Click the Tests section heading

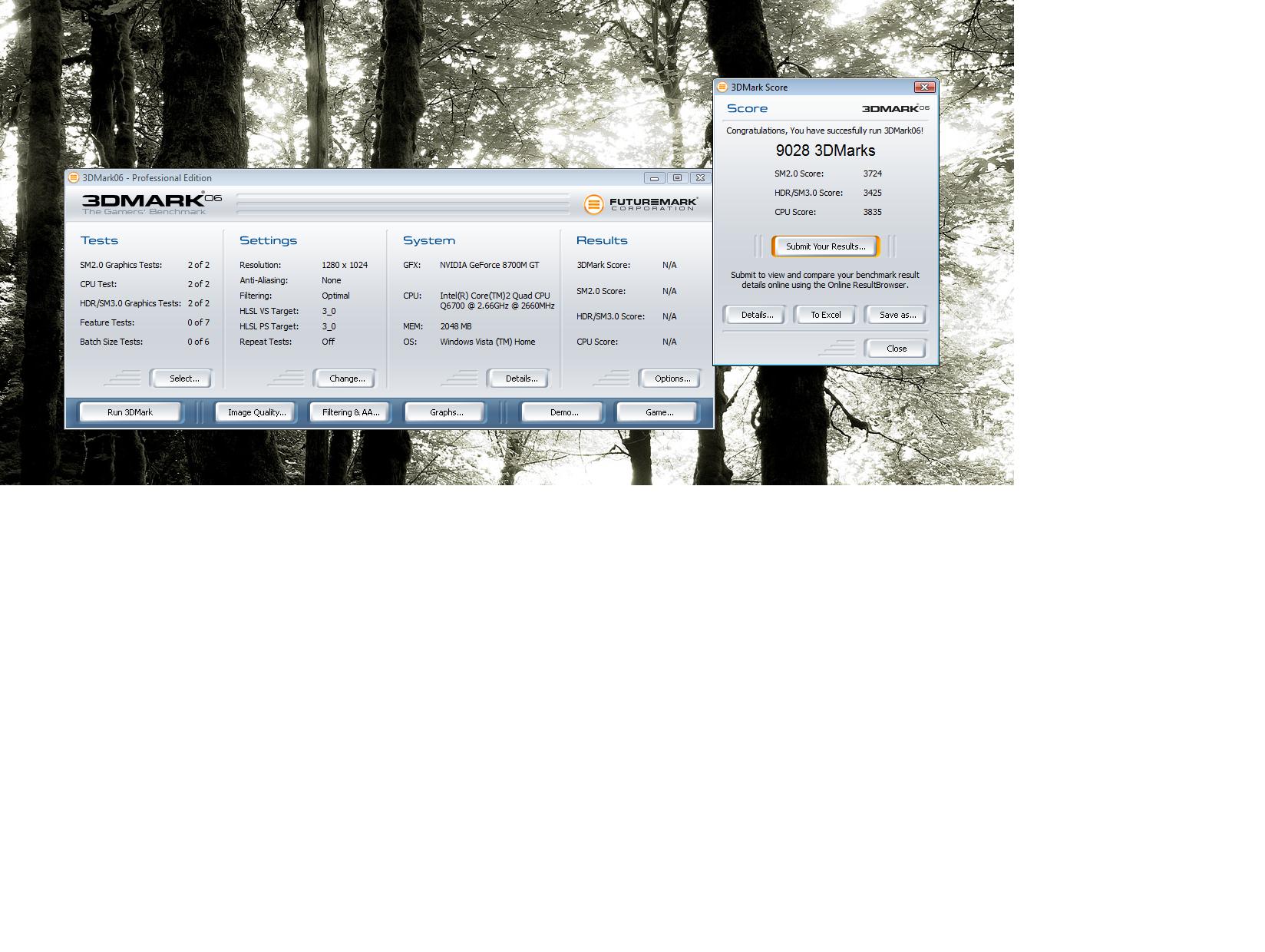(x=99, y=240)
